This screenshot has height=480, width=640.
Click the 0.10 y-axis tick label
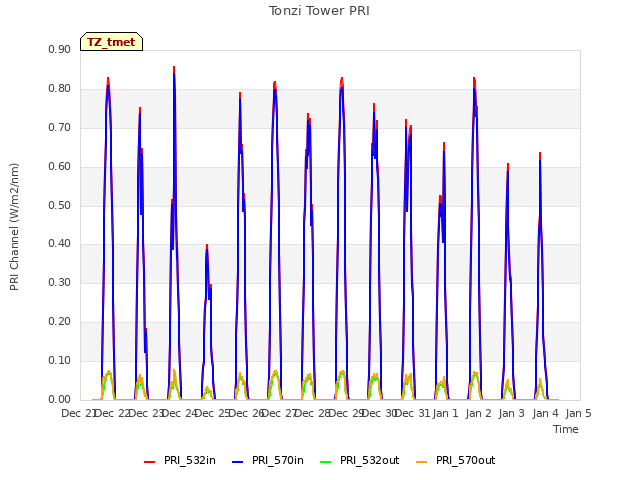(60, 360)
